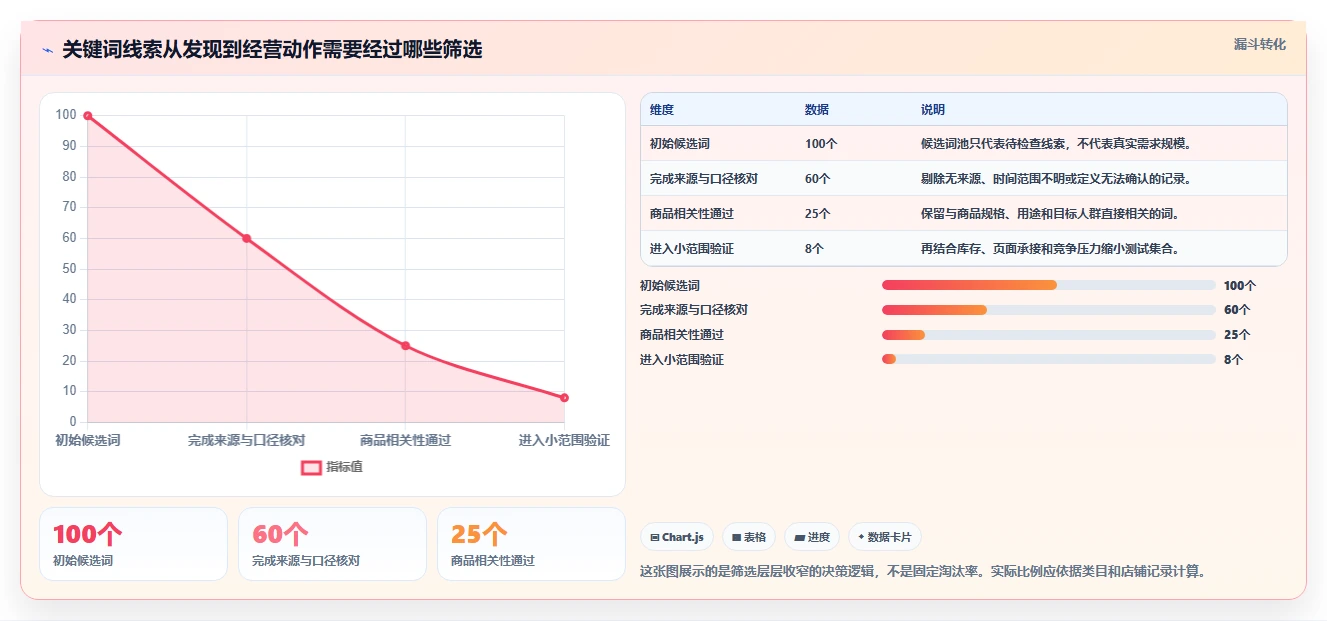Click the 漏斗转化 badge in the header
The image size is (1327, 621).
[1259, 44]
